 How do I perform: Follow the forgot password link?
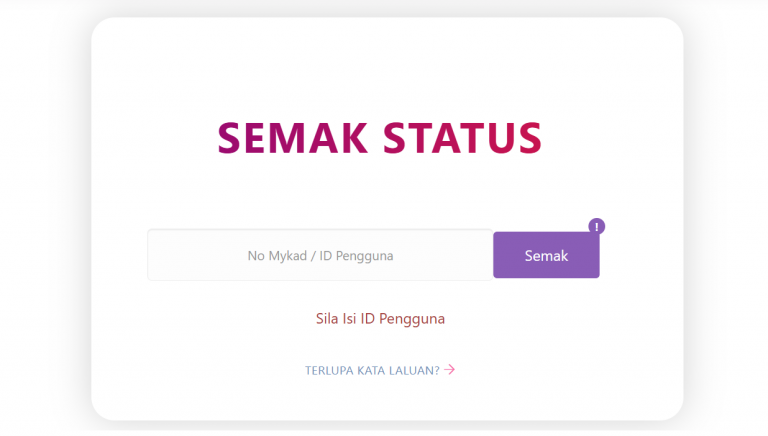point(380,370)
